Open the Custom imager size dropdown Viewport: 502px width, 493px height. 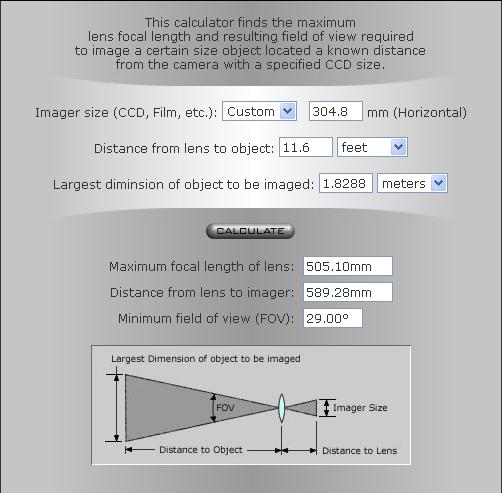(x=259, y=111)
